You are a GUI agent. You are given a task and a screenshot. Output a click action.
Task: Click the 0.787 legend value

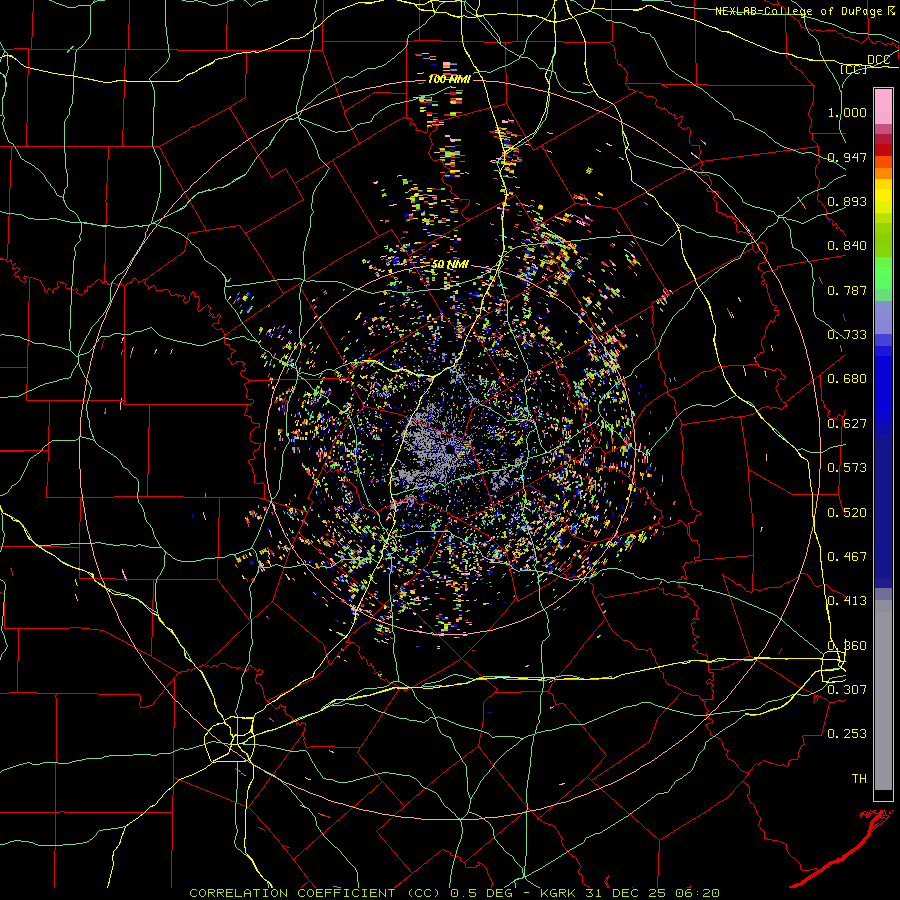[847, 290]
